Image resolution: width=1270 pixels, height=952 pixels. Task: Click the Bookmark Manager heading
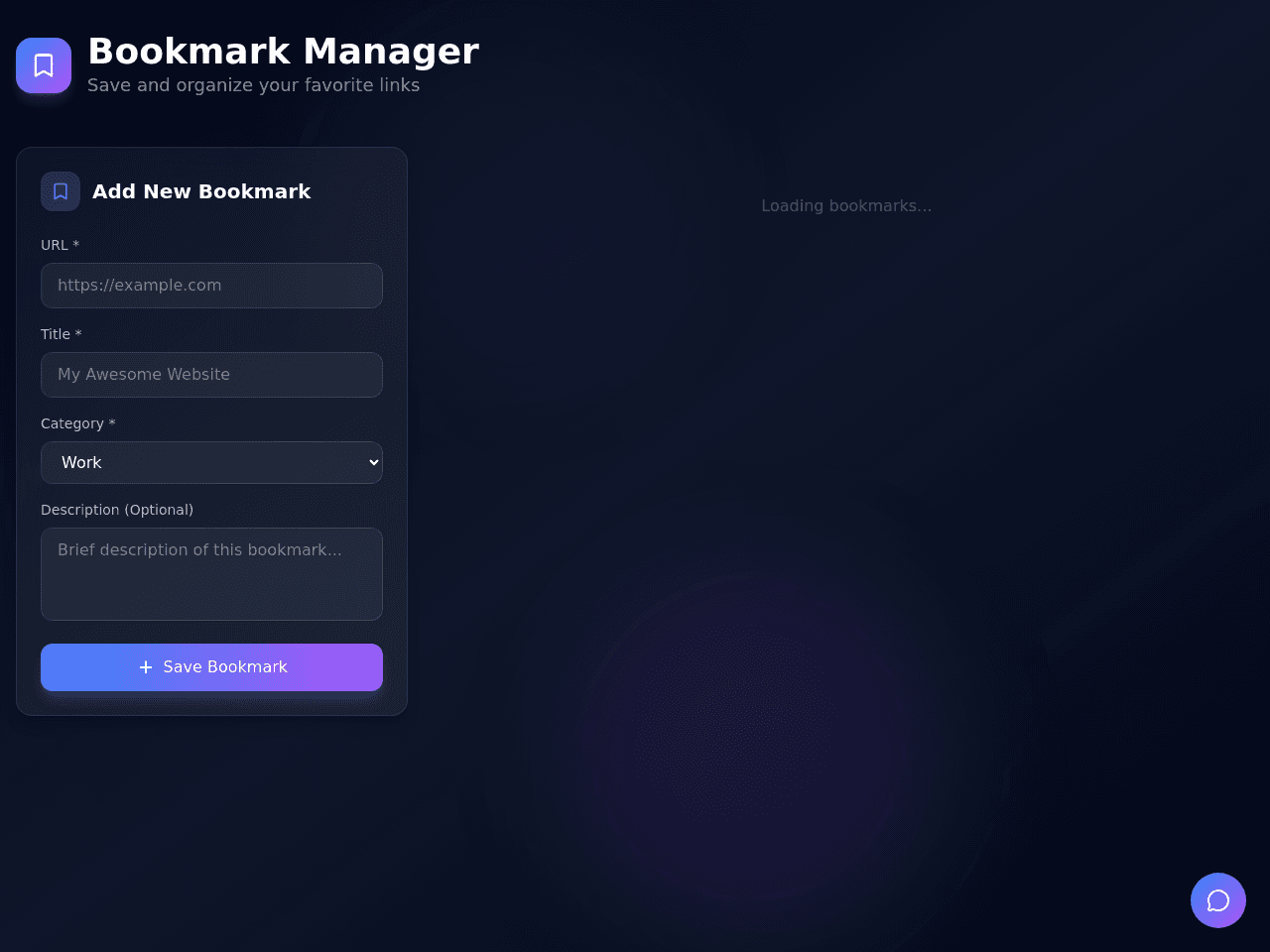tap(283, 51)
